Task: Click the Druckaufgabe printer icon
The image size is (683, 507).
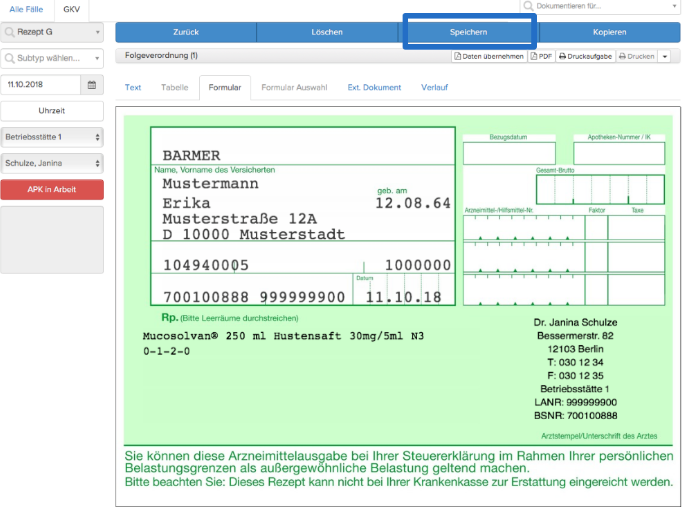Action: coord(562,56)
